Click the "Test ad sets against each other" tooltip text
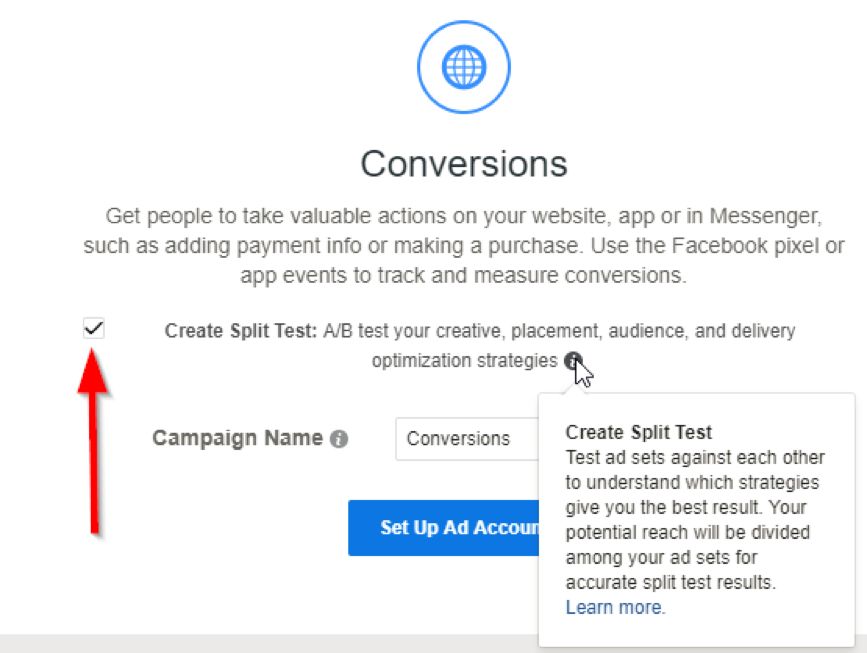This screenshot has height=653, width=867. (695, 520)
